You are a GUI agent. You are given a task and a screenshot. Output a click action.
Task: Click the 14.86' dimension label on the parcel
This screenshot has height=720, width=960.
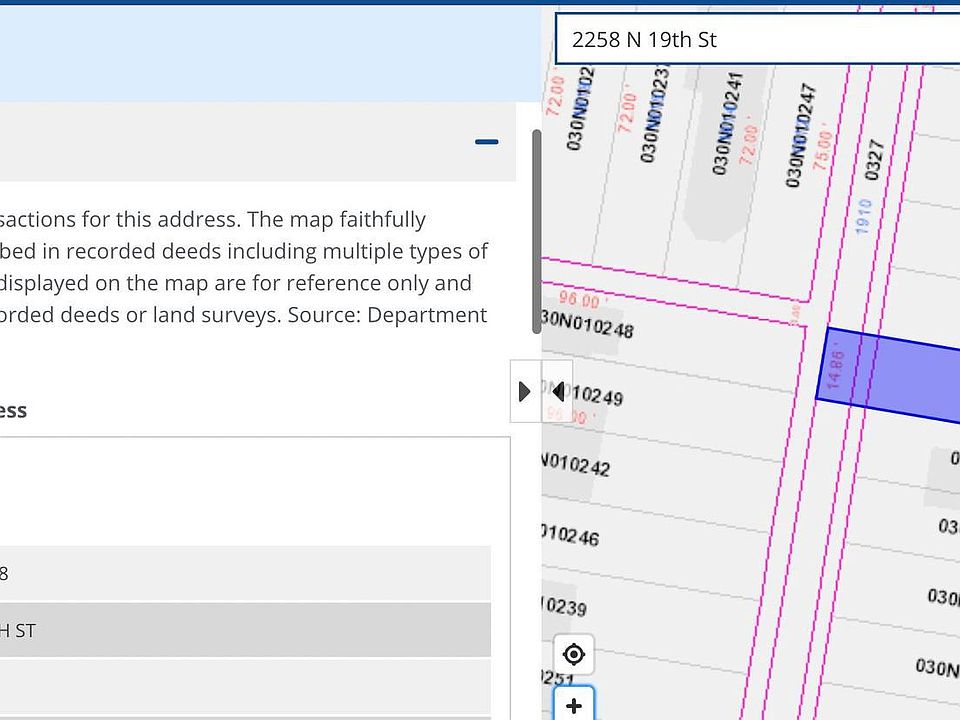click(x=835, y=368)
